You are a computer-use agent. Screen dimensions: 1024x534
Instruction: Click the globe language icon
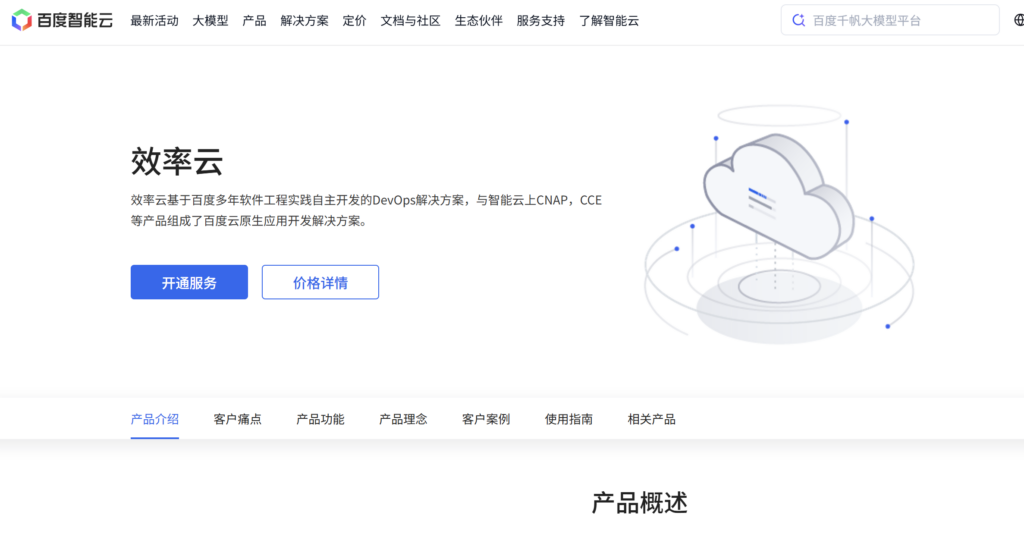pyautogui.click(x=1019, y=20)
